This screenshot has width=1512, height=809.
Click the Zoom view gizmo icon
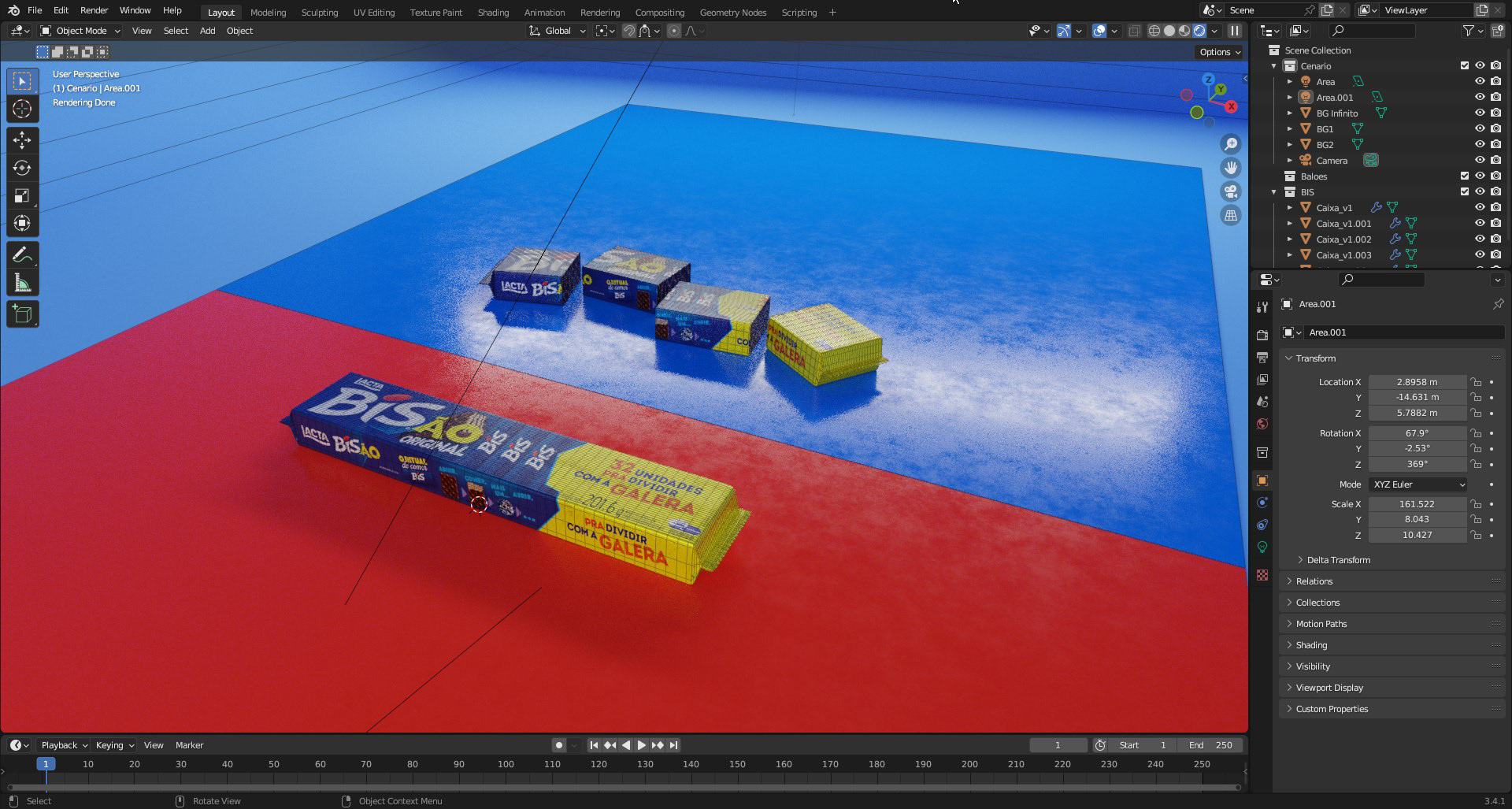pyautogui.click(x=1230, y=144)
